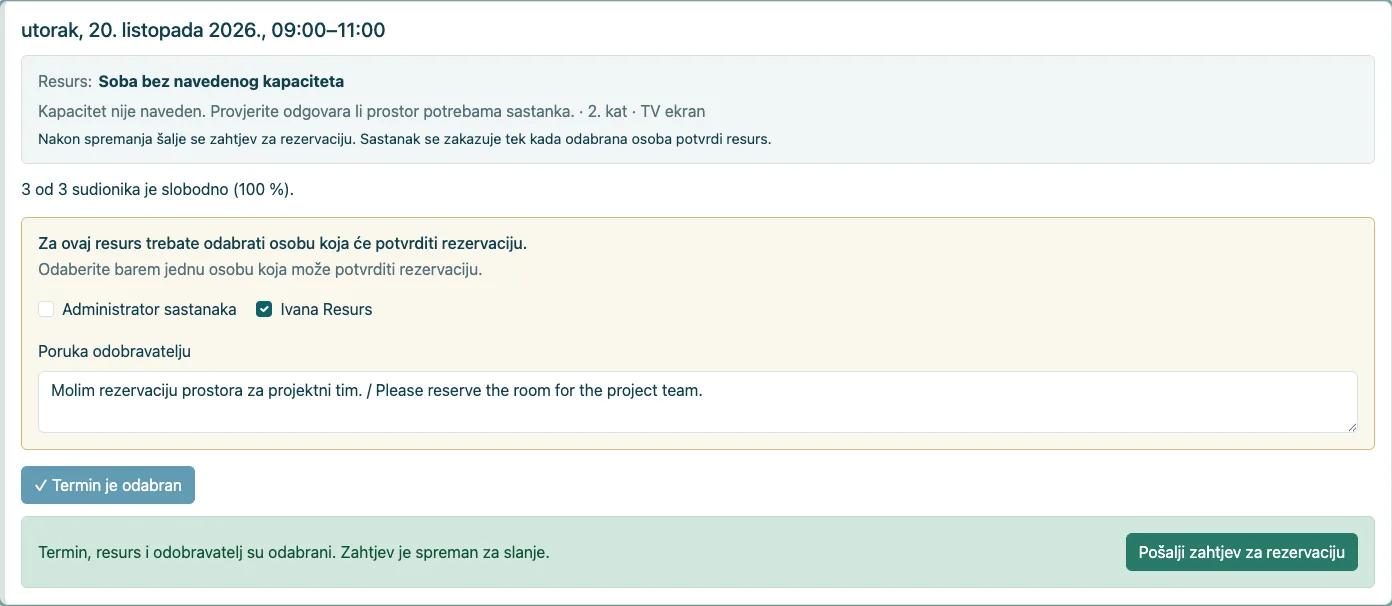Select the heading utorak, 20. listopada 2026., 09:00–11:00
This screenshot has width=1392, height=606.
click(x=203, y=30)
